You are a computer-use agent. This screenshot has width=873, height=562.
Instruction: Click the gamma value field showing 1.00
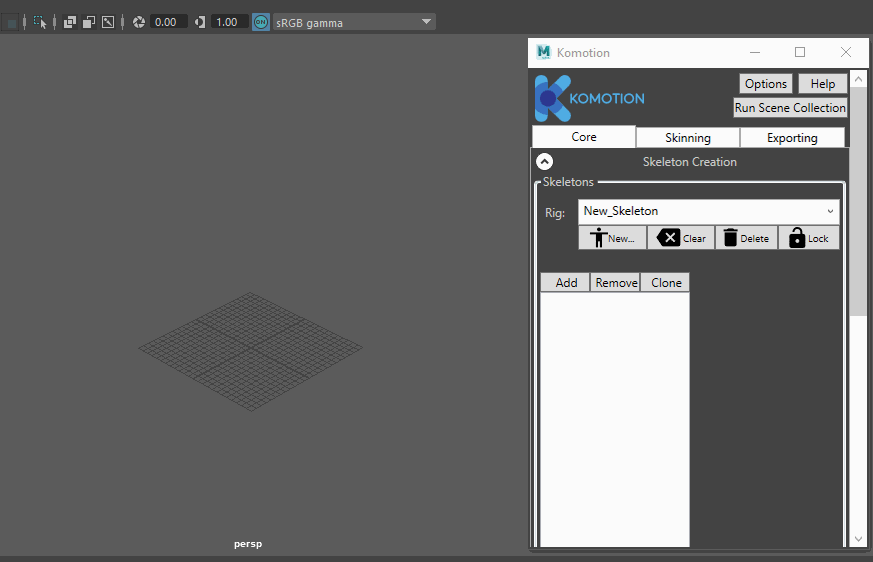pos(229,22)
